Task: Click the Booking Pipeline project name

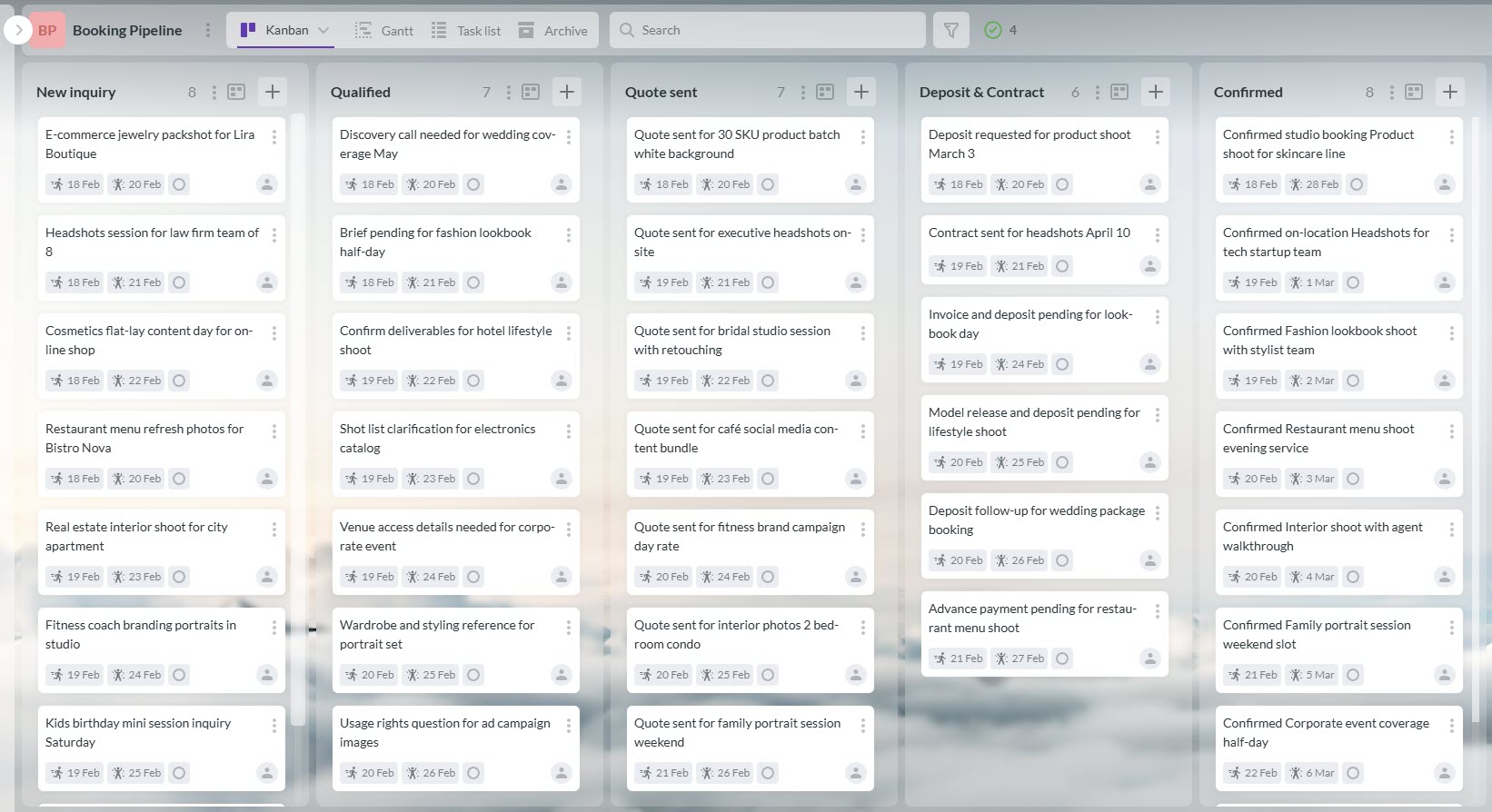Action: 127,30
